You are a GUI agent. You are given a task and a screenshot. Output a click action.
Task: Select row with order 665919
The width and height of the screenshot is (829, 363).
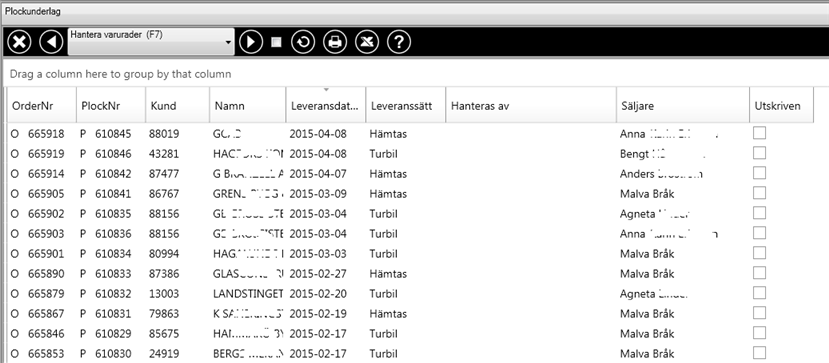(410, 154)
